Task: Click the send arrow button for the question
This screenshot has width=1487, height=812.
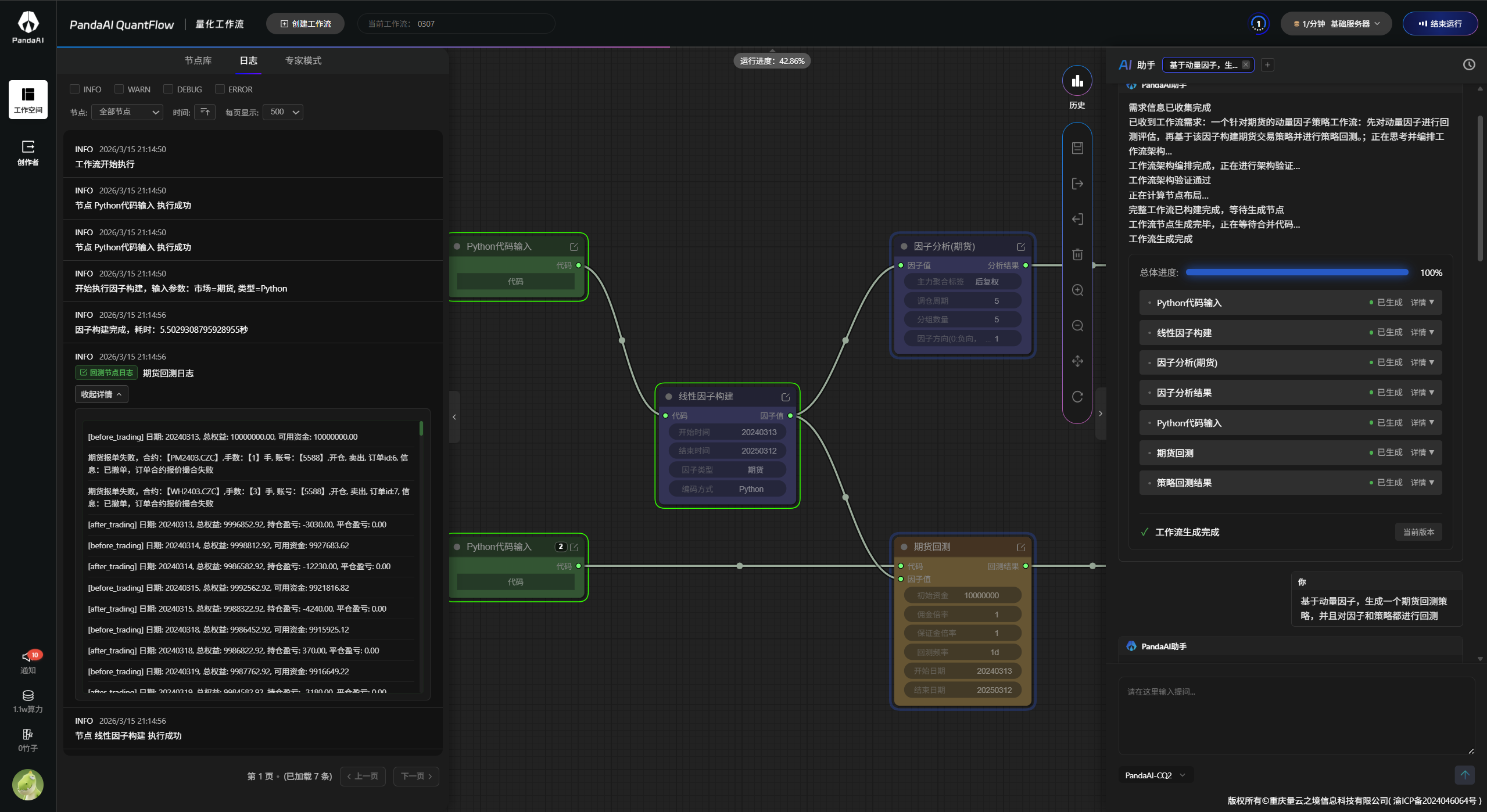Action: (x=1464, y=774)
